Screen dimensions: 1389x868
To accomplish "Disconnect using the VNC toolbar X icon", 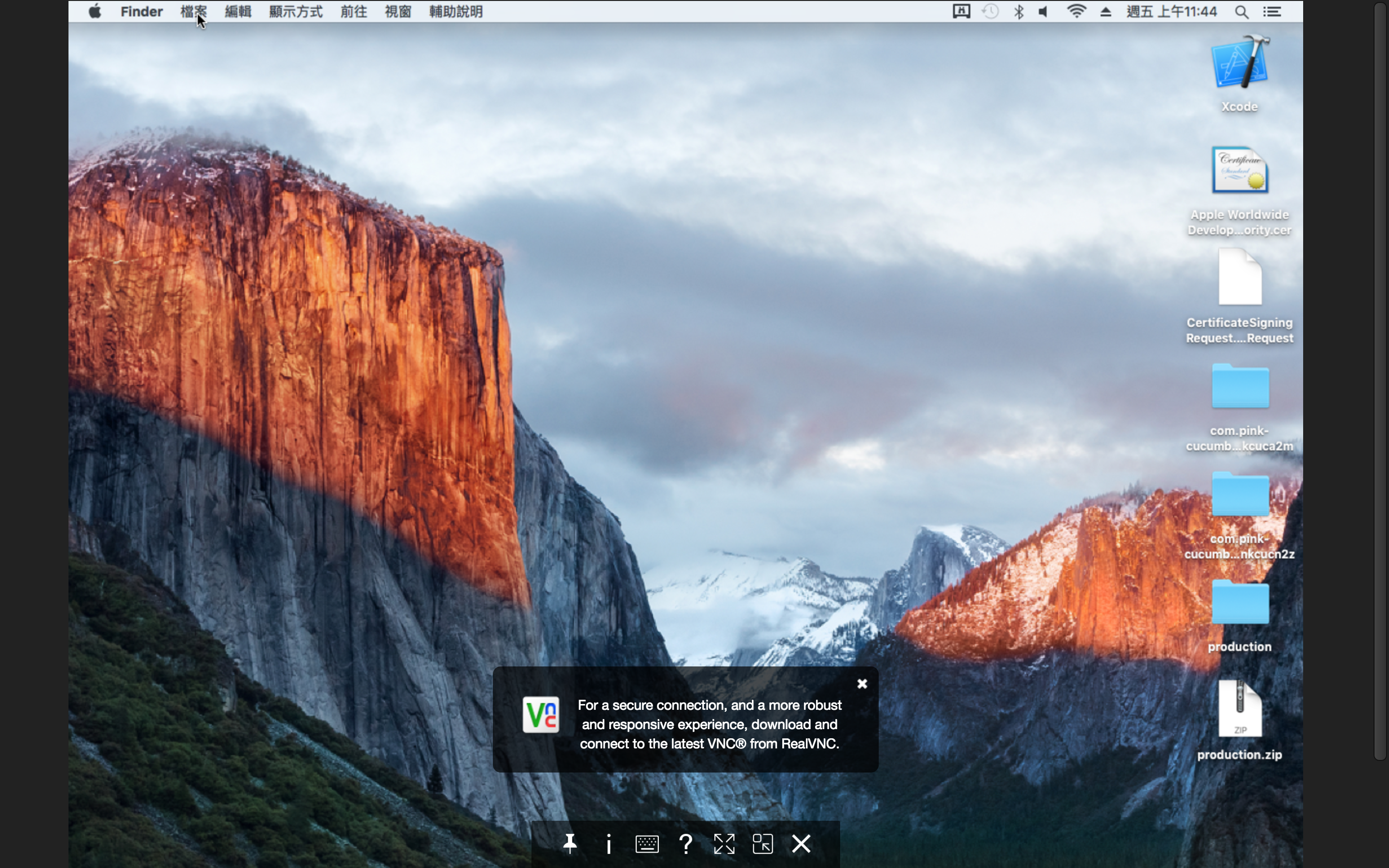I will (801, 844).
